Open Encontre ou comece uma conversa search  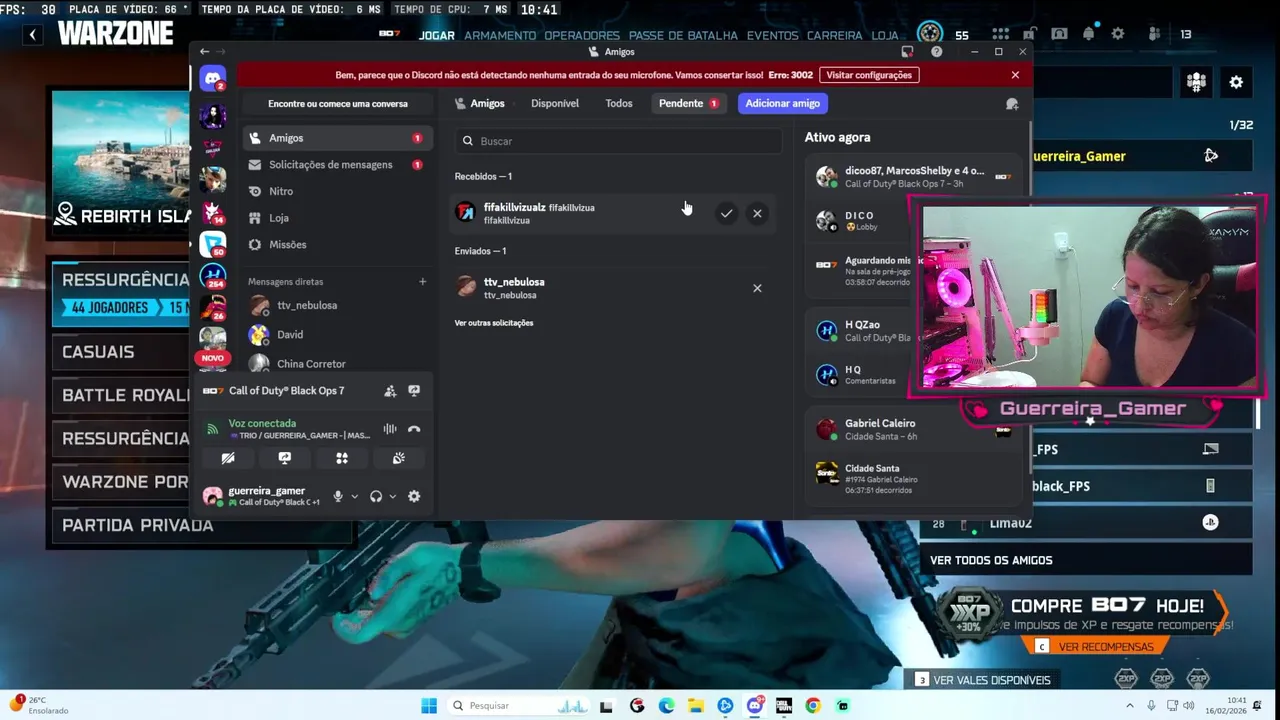(x=338, y=104)
